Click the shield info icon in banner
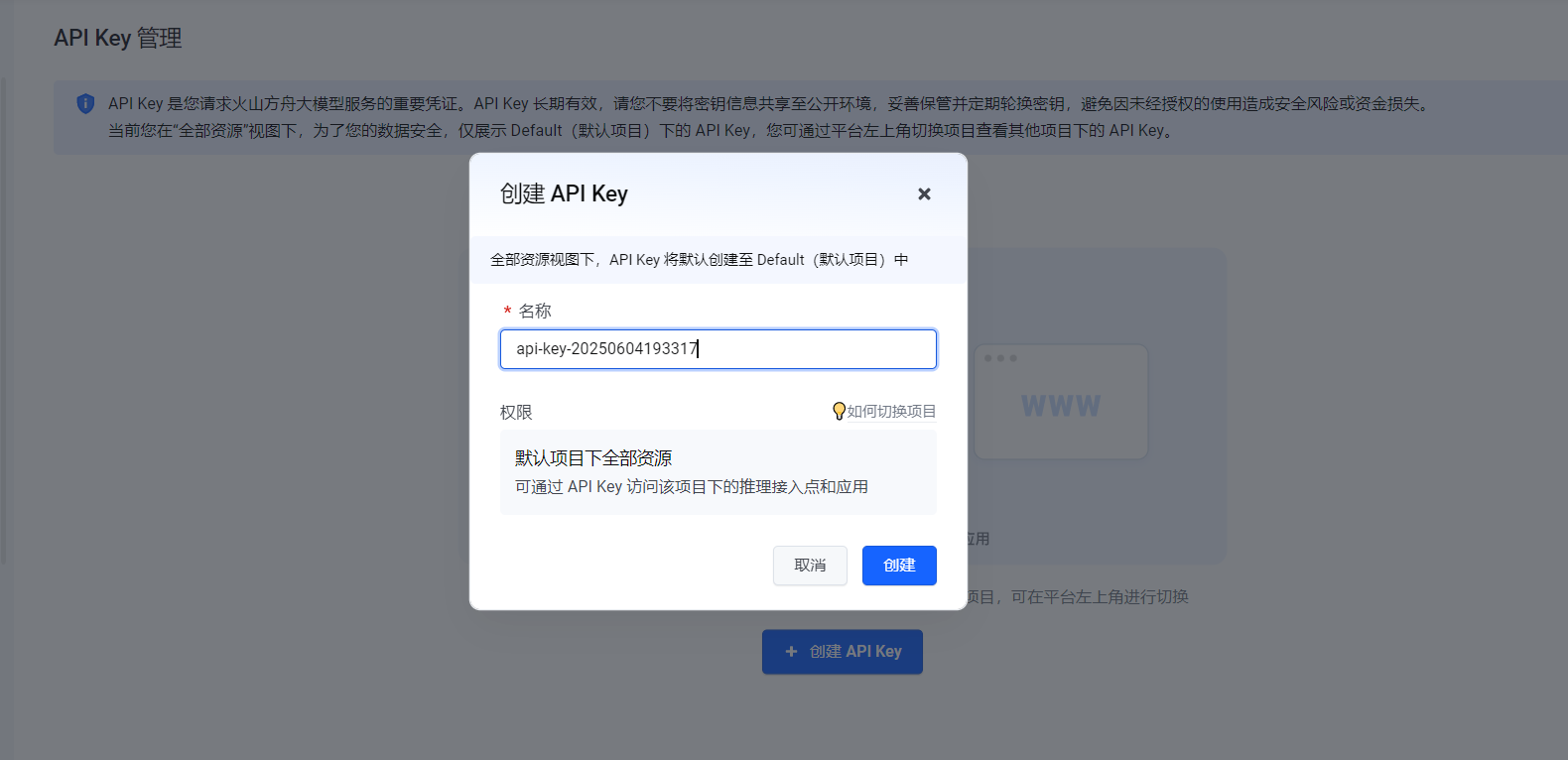 pos(85,103)
